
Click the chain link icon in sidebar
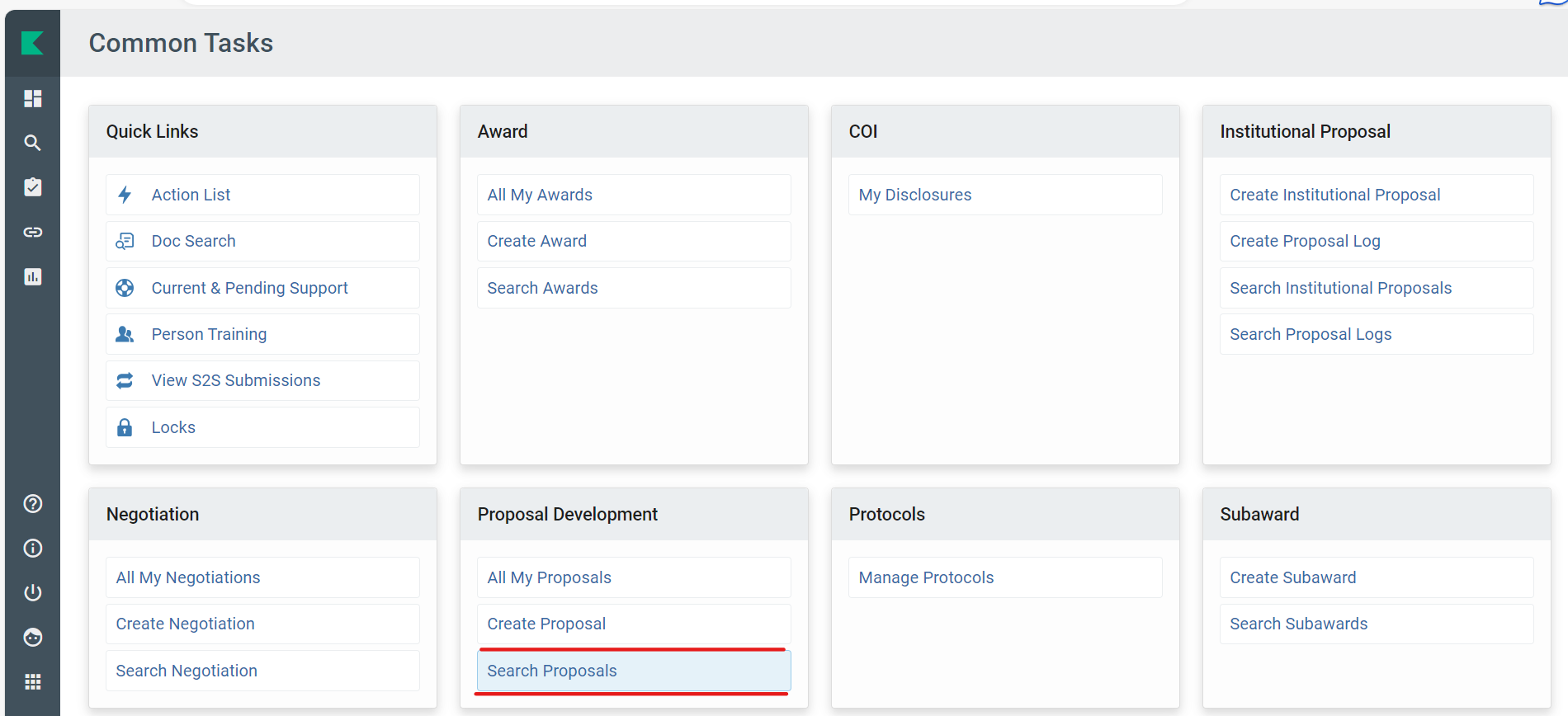click(x=33, y=232)
